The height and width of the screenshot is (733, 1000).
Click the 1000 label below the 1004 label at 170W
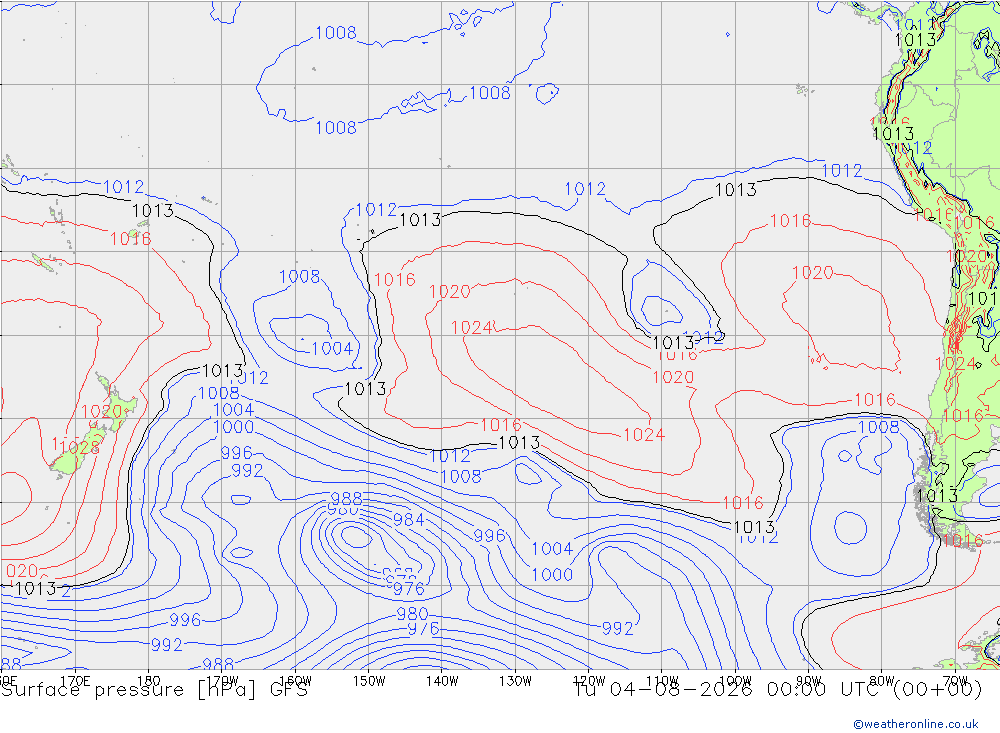[x=233, y=427]
